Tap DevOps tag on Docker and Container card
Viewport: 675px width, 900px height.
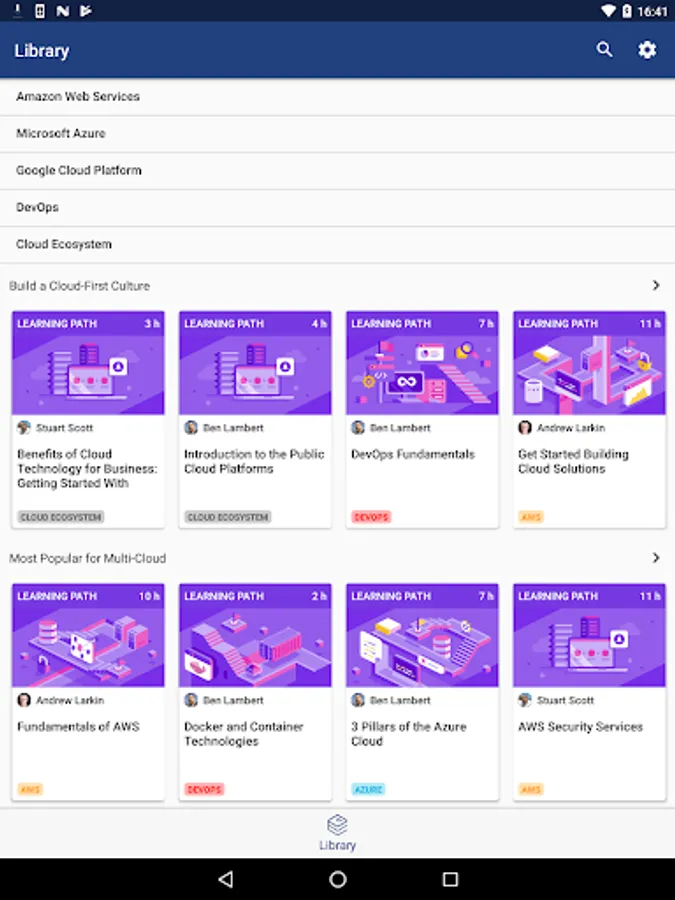tap(204, 790)
